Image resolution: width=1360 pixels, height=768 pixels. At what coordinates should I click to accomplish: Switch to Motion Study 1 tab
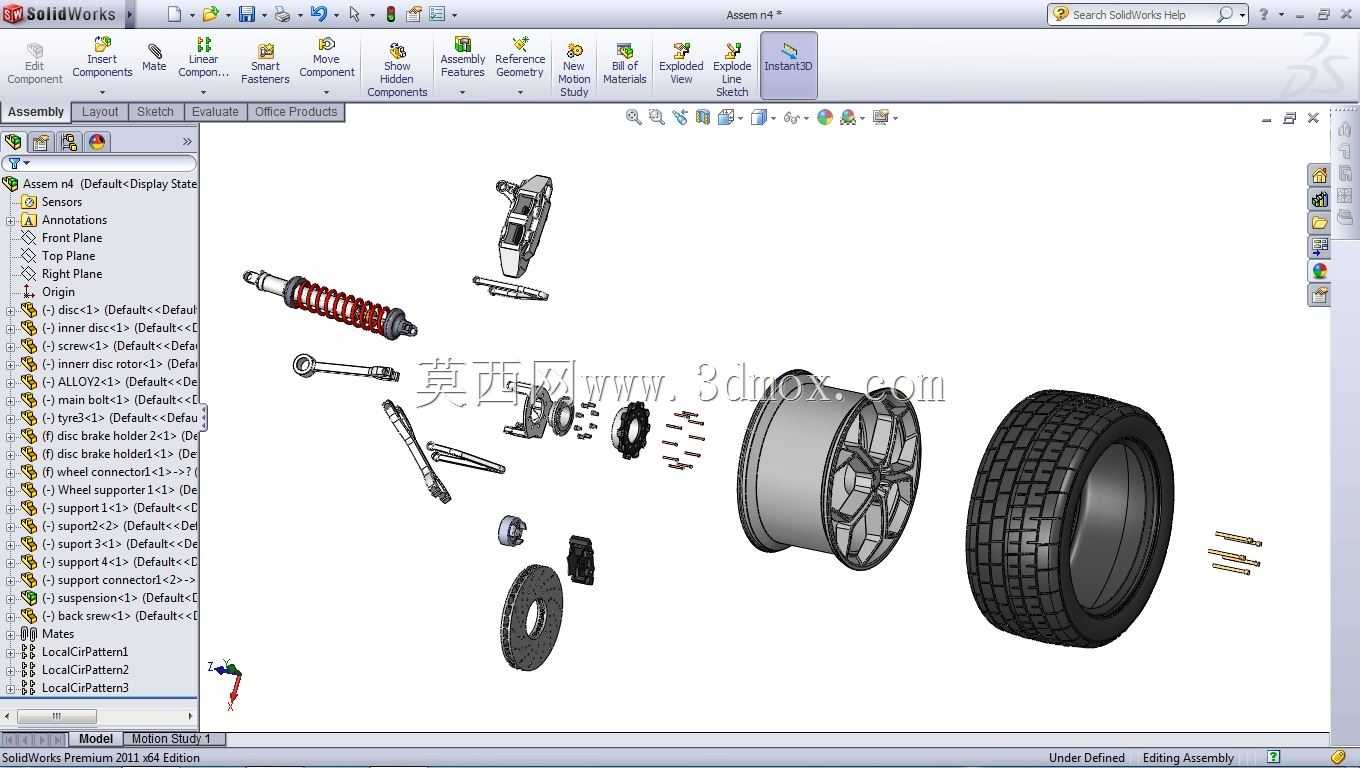pos(171,739)
